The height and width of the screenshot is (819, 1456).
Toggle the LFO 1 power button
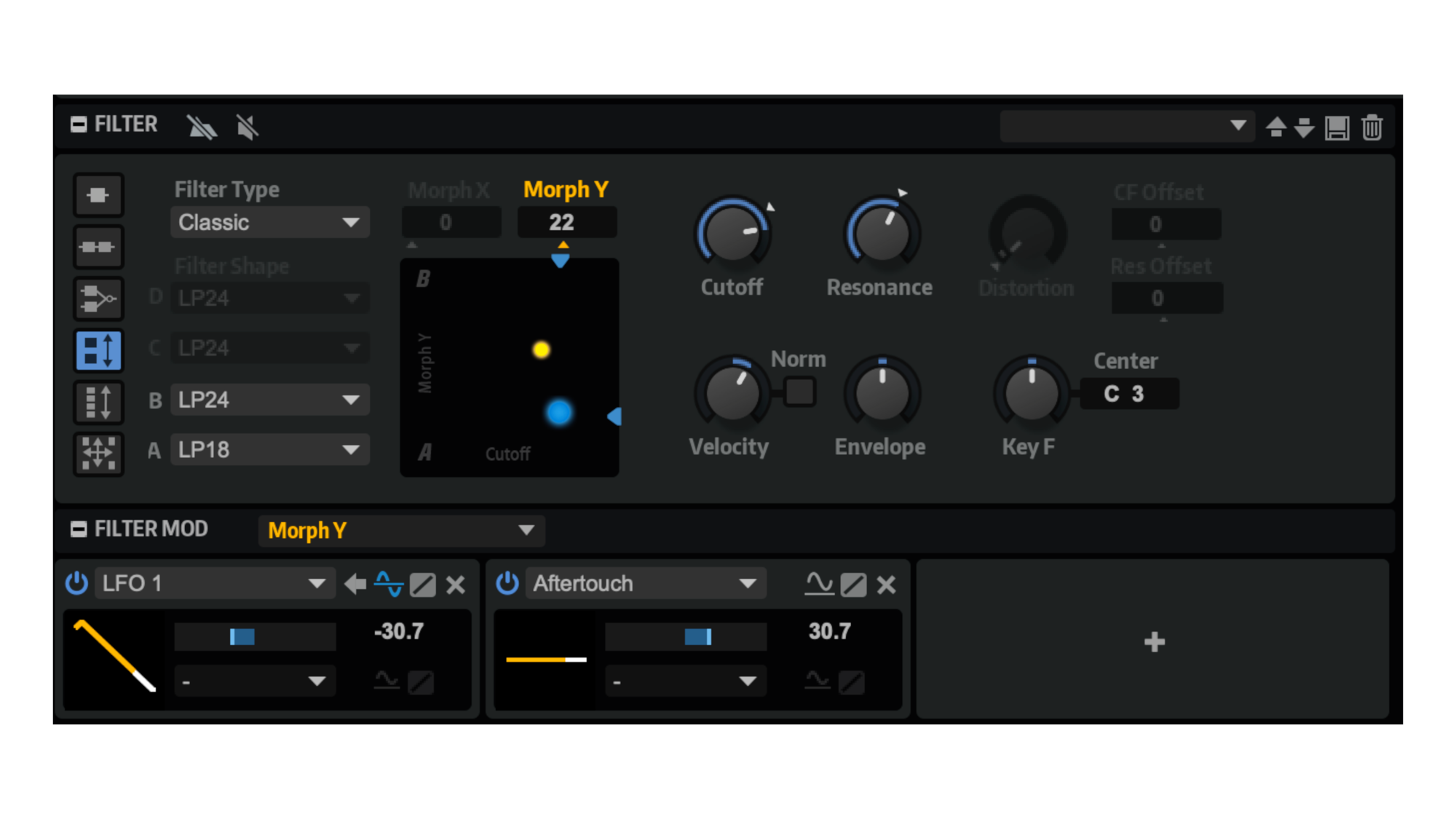point(76,583)
